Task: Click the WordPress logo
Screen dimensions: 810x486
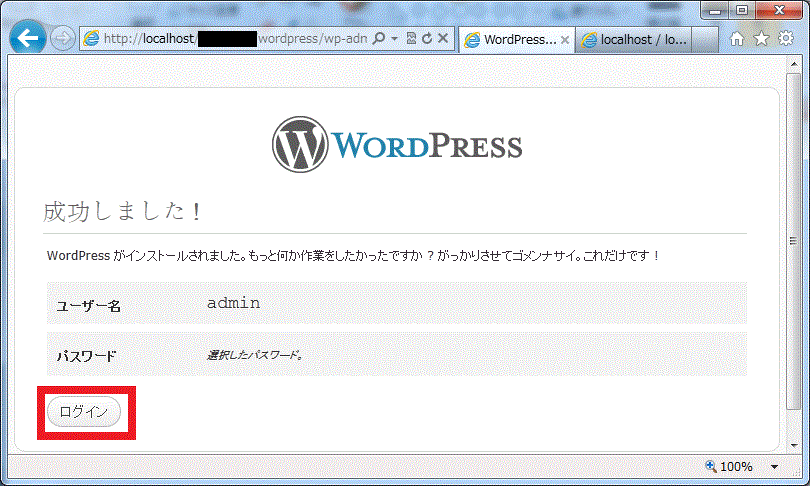Action: click(397, 145)
